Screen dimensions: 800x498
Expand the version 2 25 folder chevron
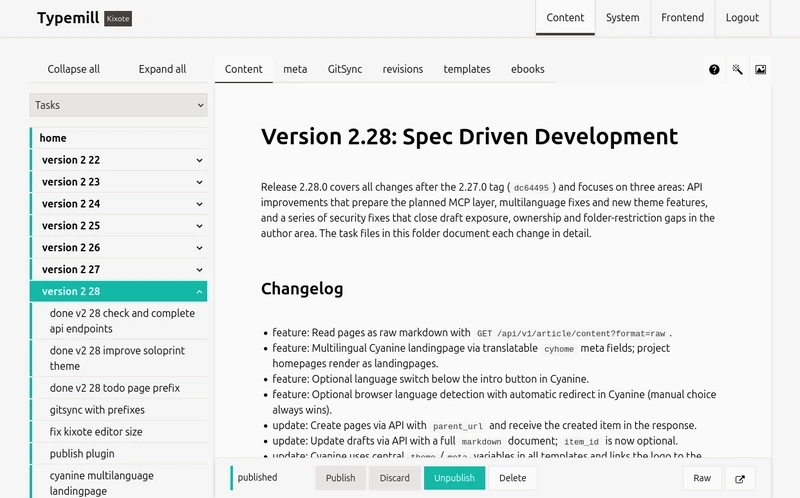pyautogui.click(x=199, y=226)
